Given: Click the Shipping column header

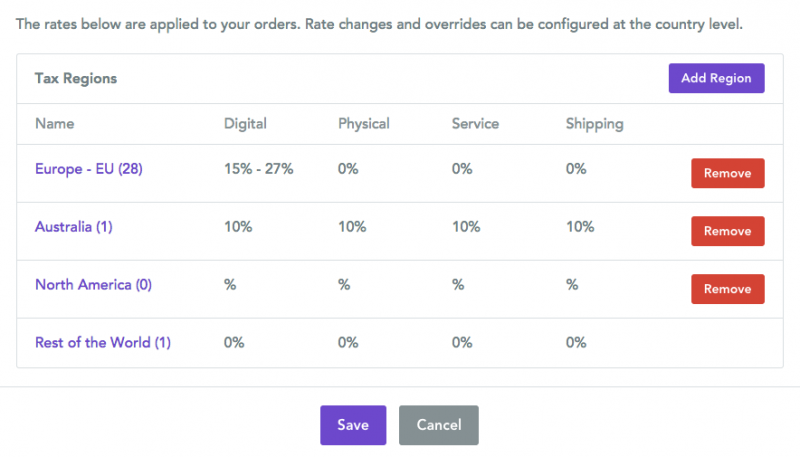Looking at the screenshot, I should [594, 124].
